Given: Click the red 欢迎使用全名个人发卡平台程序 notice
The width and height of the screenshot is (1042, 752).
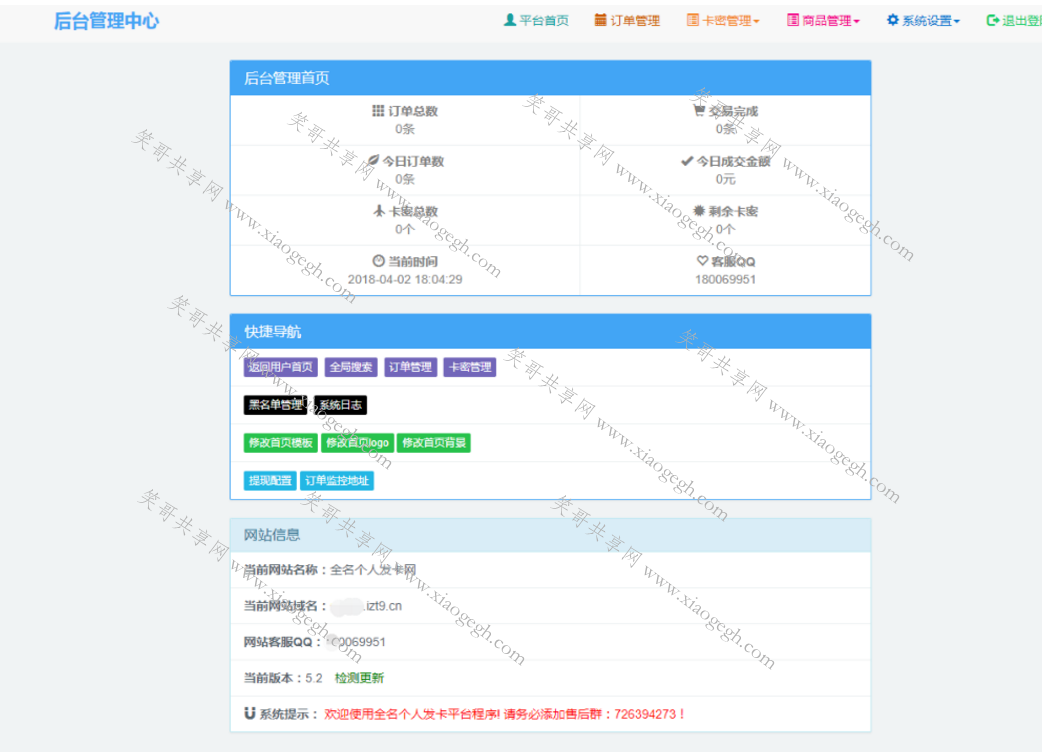Looking at the screenshot, I should coord(504,713).
